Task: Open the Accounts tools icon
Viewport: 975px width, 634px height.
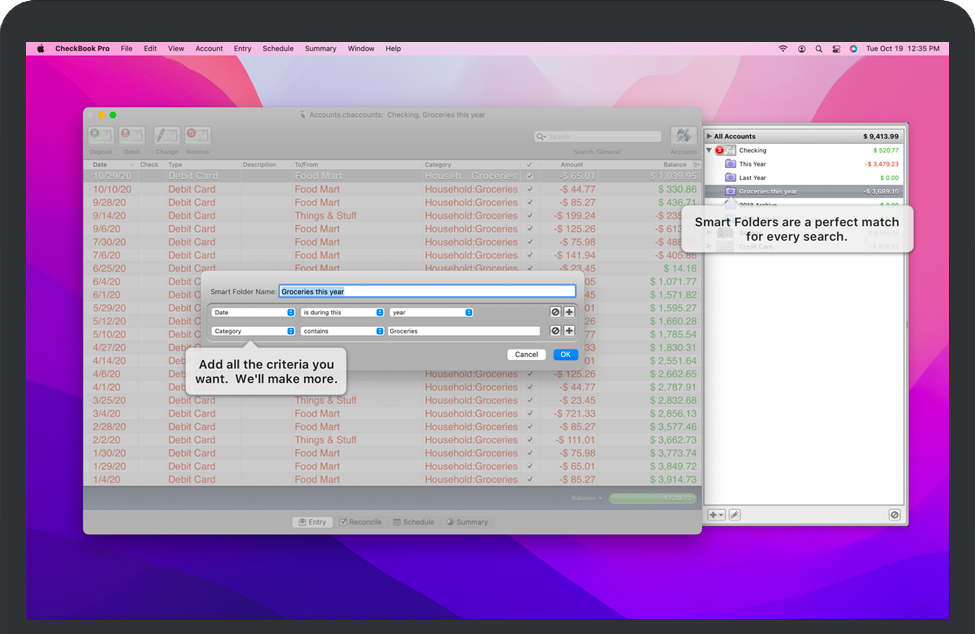Action: (x=683, y=136)
